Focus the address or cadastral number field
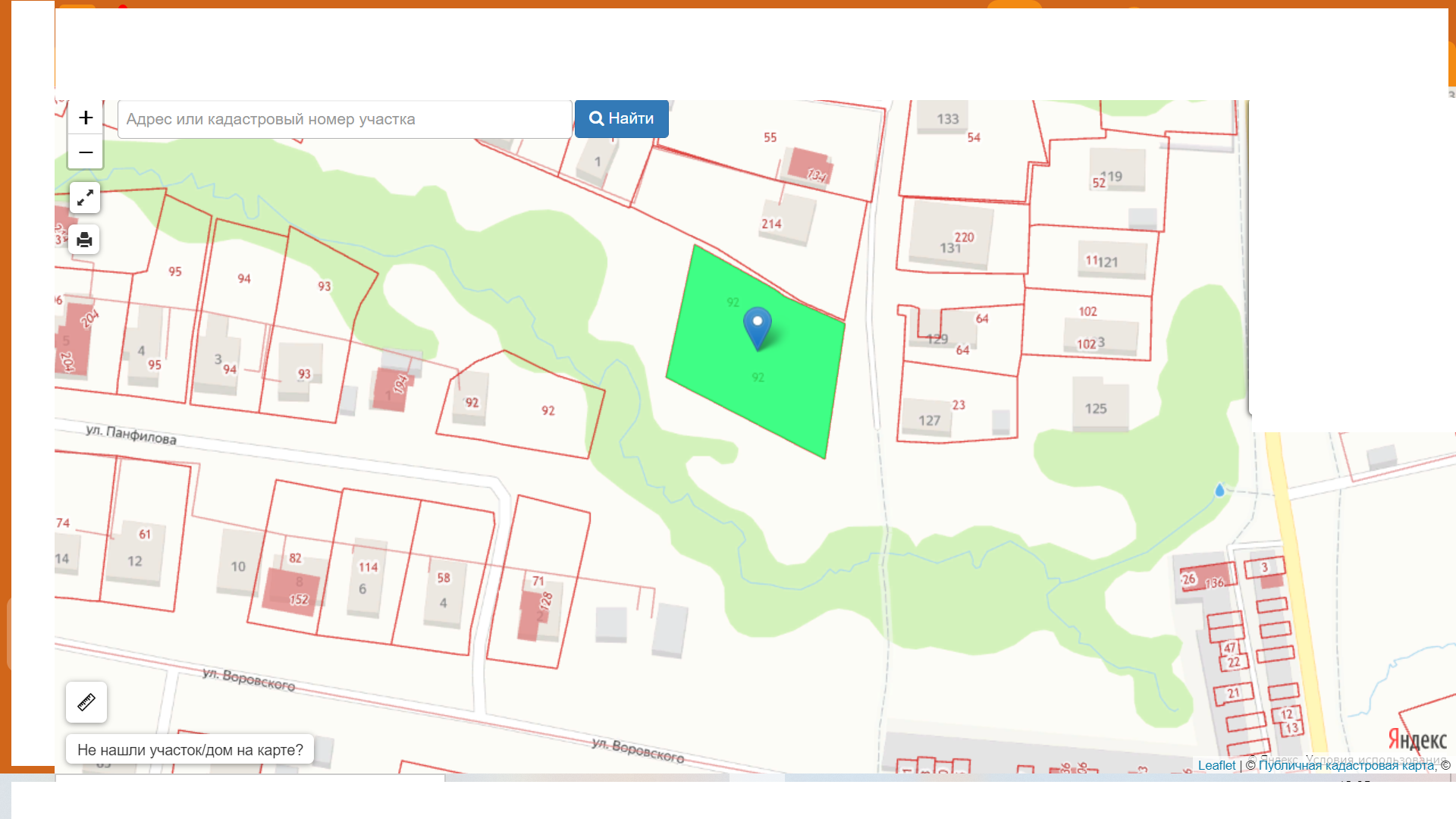The height and width of the screenshot is (819, 1456). point(344,119)
